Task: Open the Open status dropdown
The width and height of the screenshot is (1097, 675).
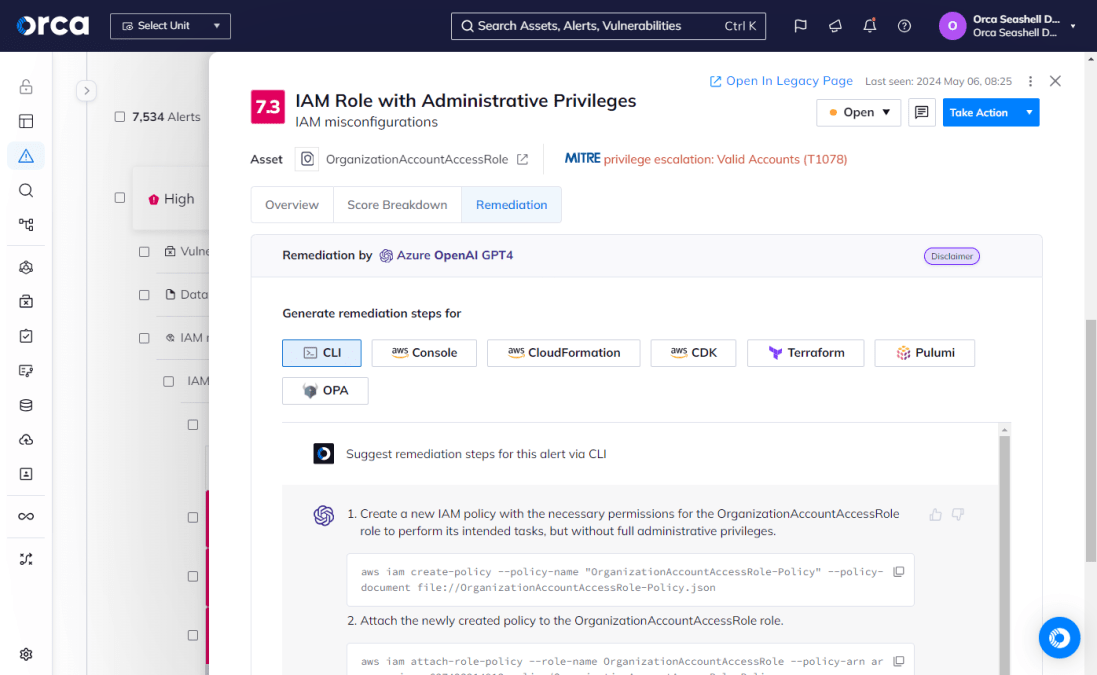Action: click(x=858, y=113)
